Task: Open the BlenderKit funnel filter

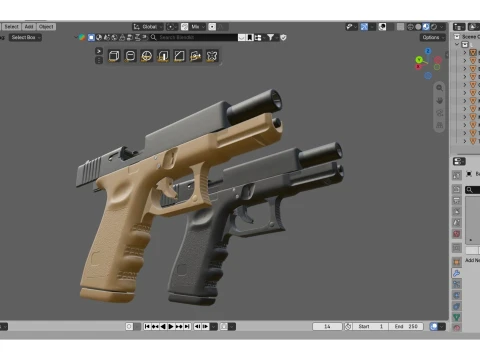Action: [270, 37]
